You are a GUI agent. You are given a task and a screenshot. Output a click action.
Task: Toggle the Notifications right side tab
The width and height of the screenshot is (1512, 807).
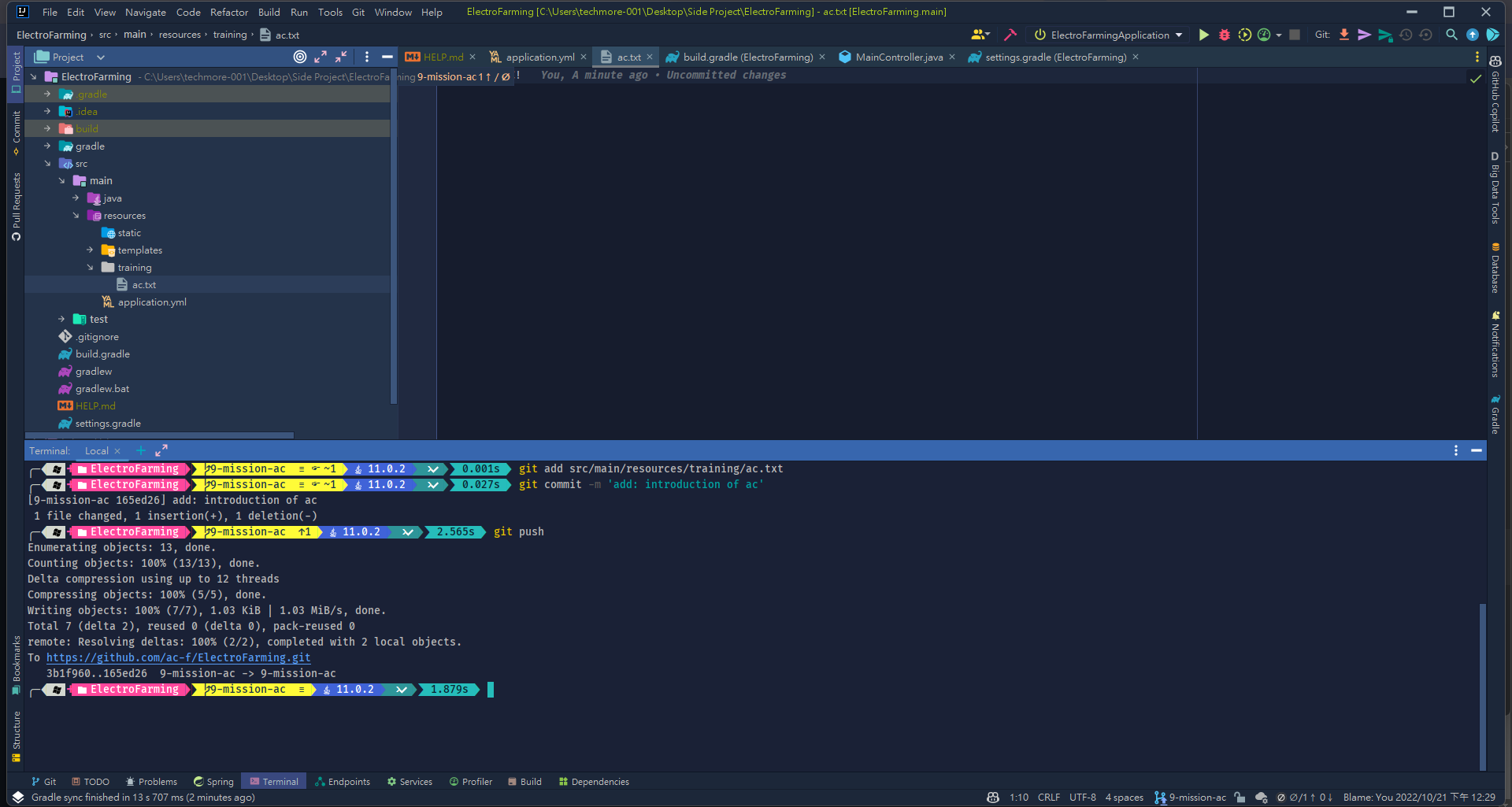(1495, 345)
